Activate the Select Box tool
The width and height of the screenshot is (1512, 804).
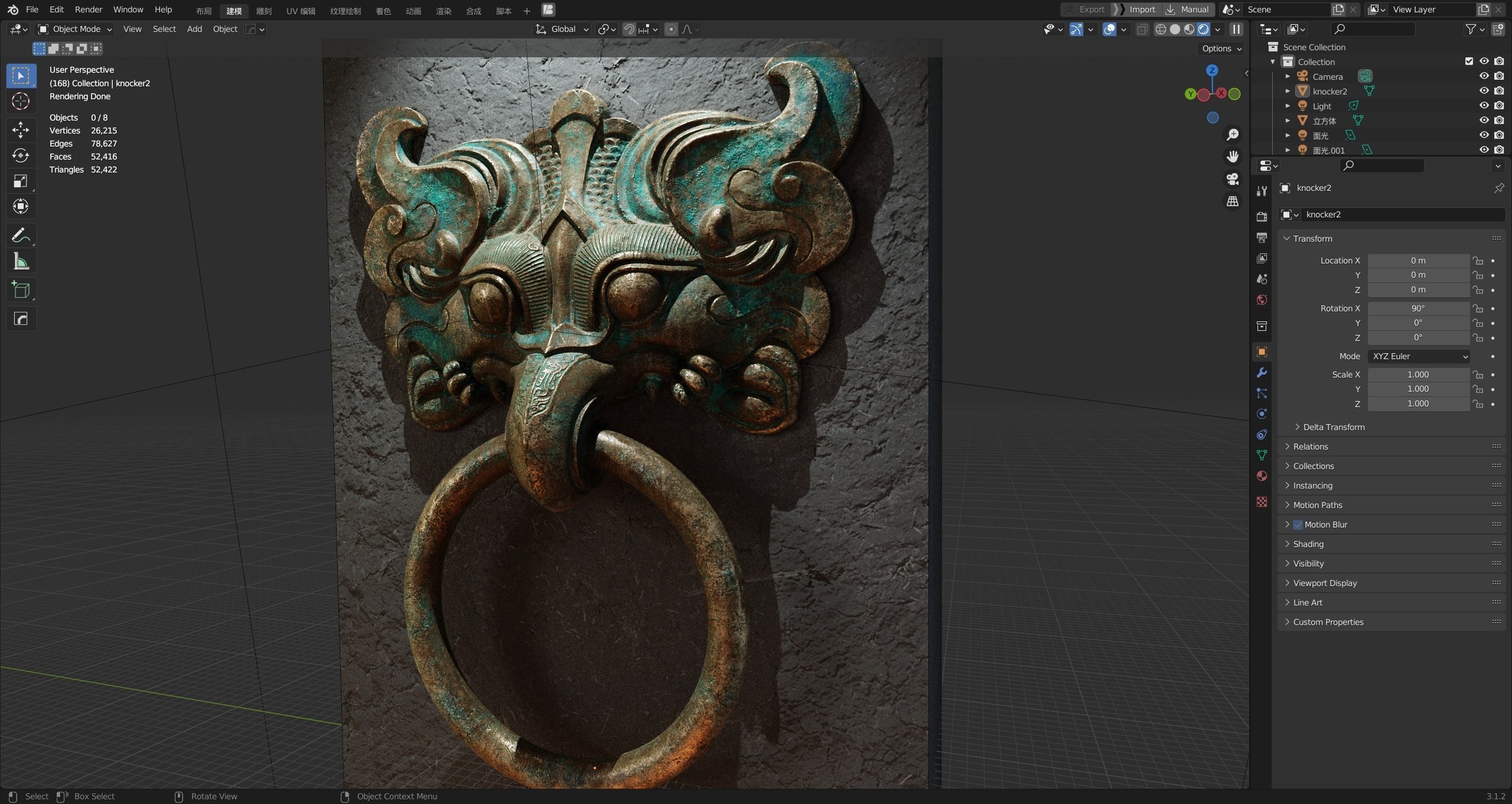pos(21,76)
